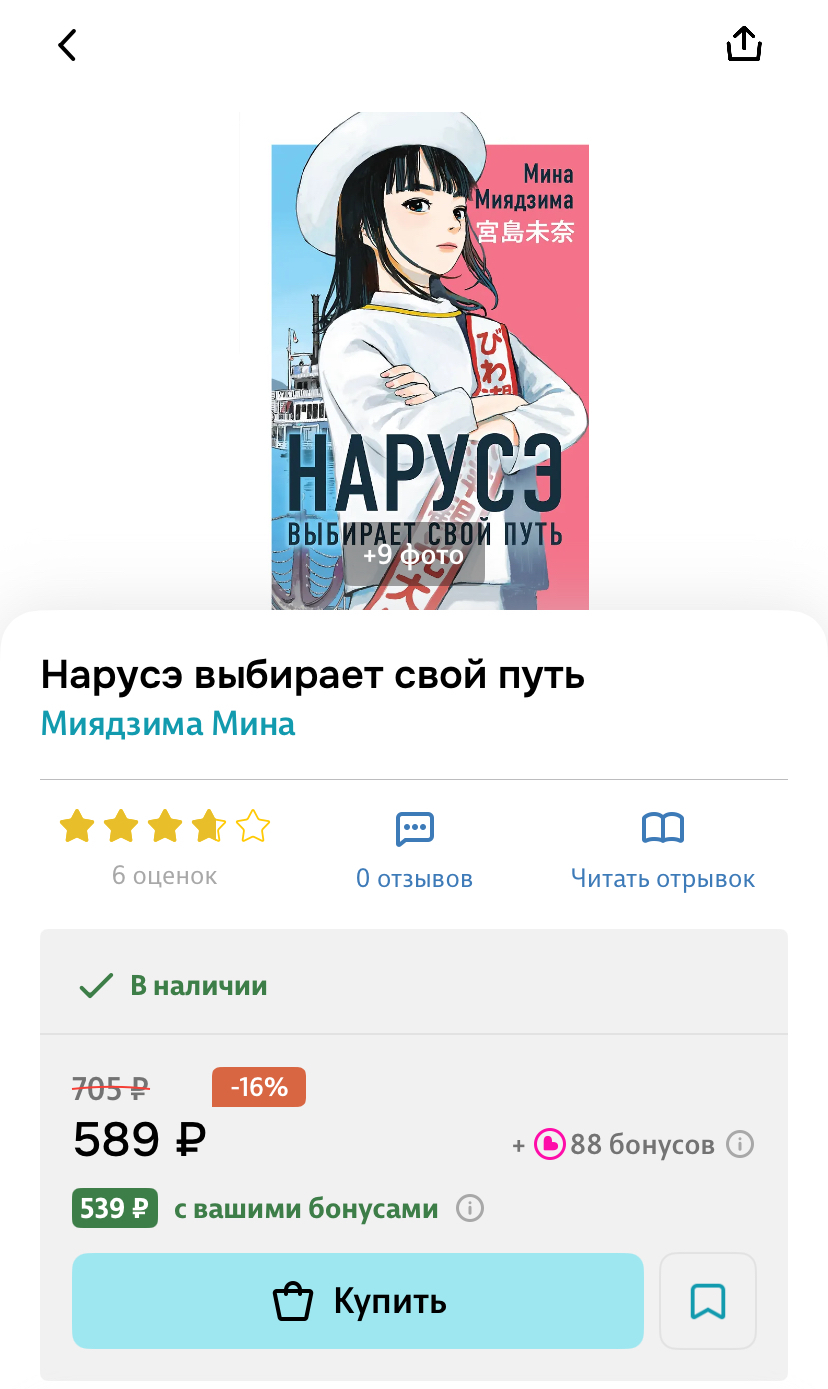Screen dimensions: 828x1389
Task: Tap the green 539 ₽ bonus price badge
Action: pyautogui.click(x=115, y=1208)
